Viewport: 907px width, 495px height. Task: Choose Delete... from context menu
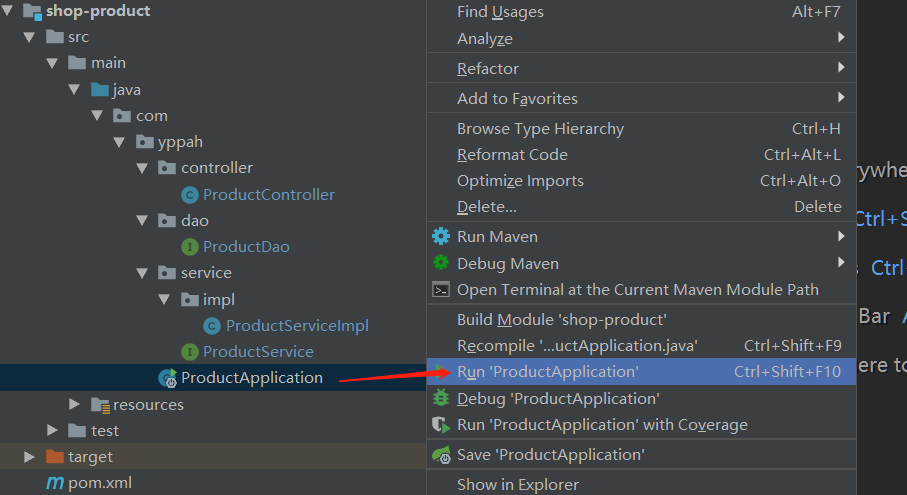coord(641,207)
